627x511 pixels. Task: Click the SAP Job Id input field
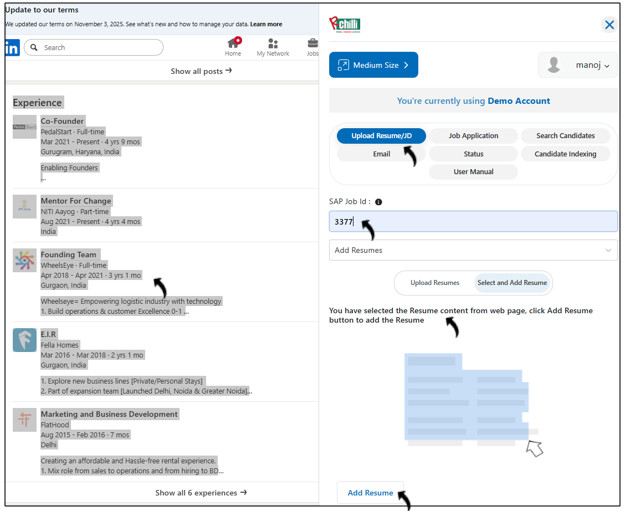point(473,222)
